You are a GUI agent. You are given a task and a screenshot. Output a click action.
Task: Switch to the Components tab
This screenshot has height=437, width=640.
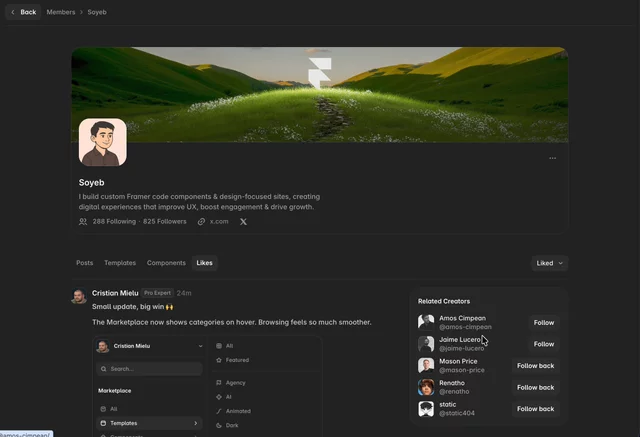pos(166,263)
